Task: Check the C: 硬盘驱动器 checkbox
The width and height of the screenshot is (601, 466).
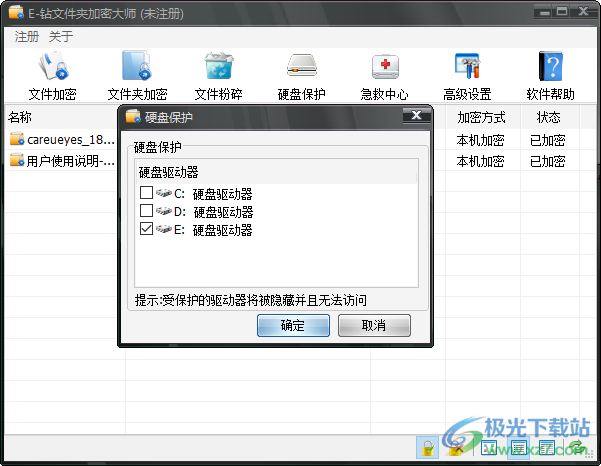Action: point(146,193)
